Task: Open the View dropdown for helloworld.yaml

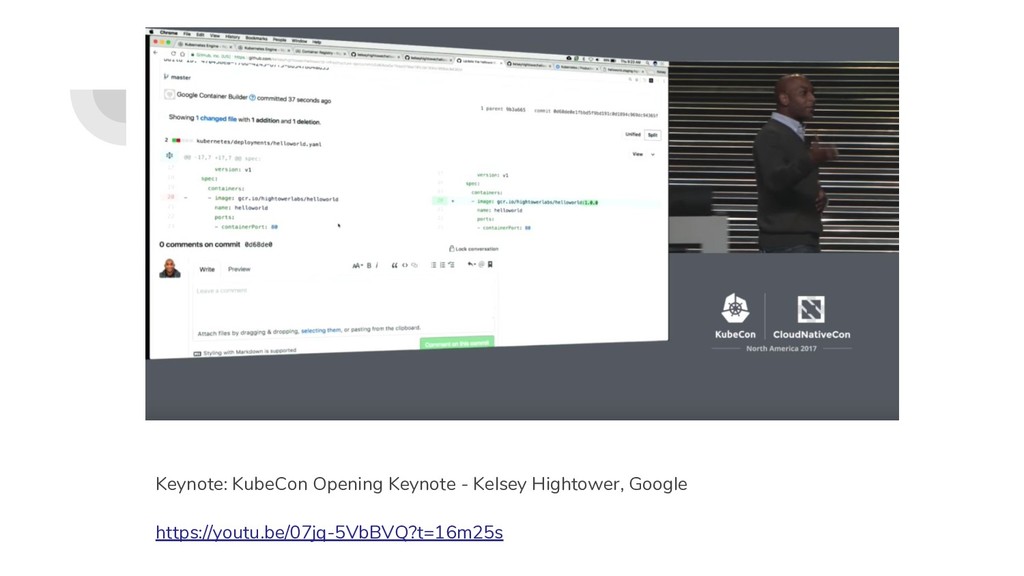Action: [643, 154]
